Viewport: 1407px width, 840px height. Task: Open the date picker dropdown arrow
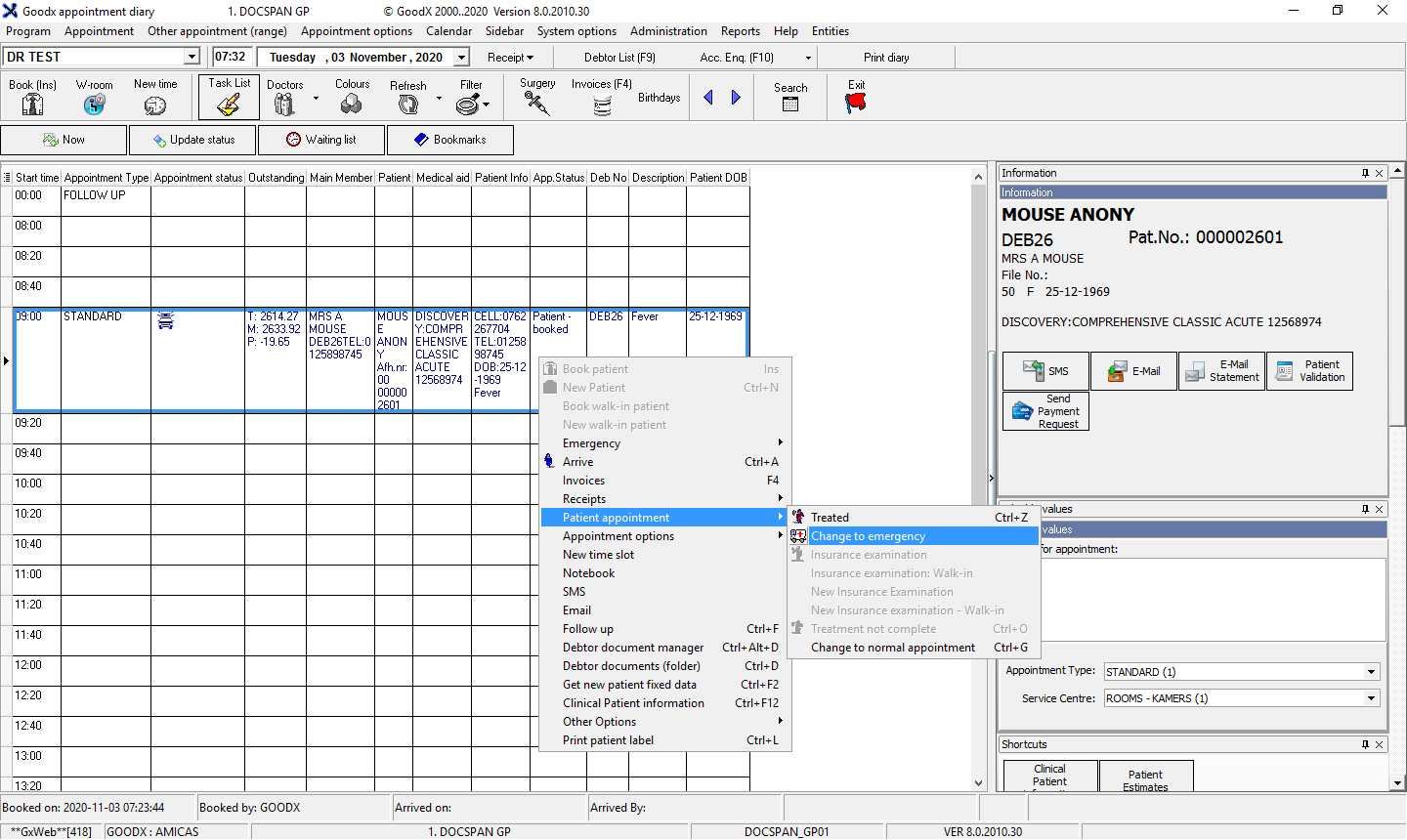[x=462, y=58]
